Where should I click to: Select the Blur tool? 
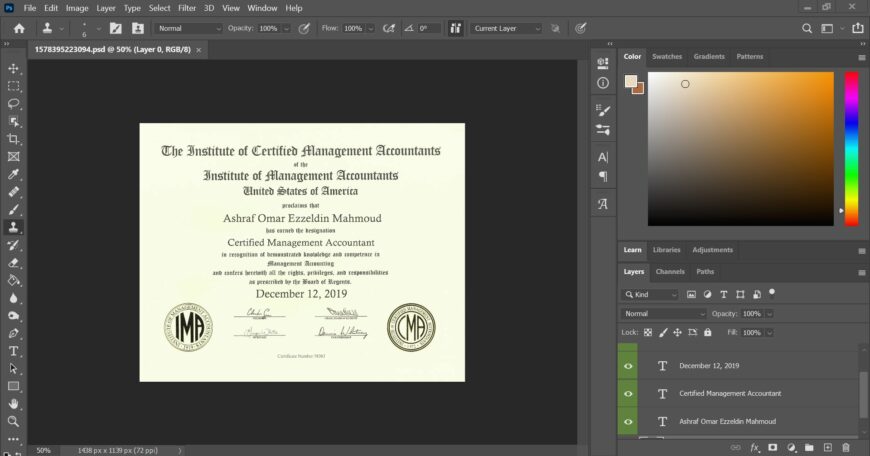13,298
